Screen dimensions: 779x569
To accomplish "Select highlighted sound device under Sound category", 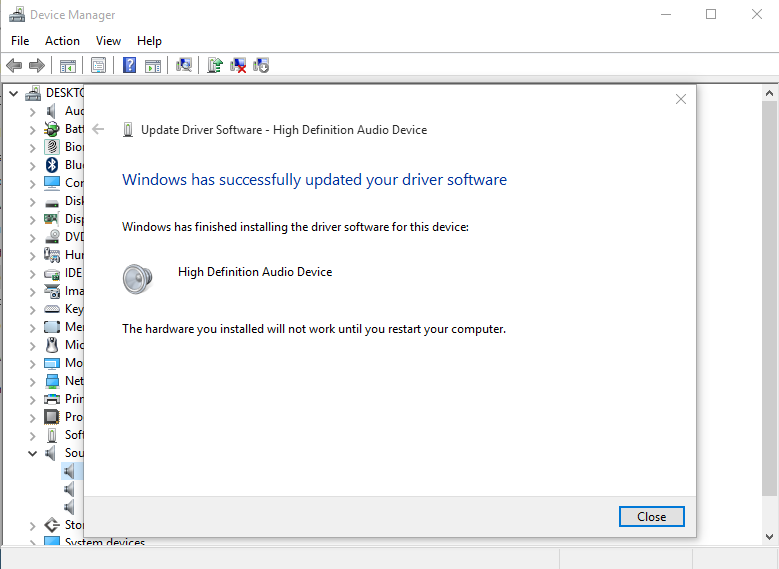I will (x=70, y=471).
